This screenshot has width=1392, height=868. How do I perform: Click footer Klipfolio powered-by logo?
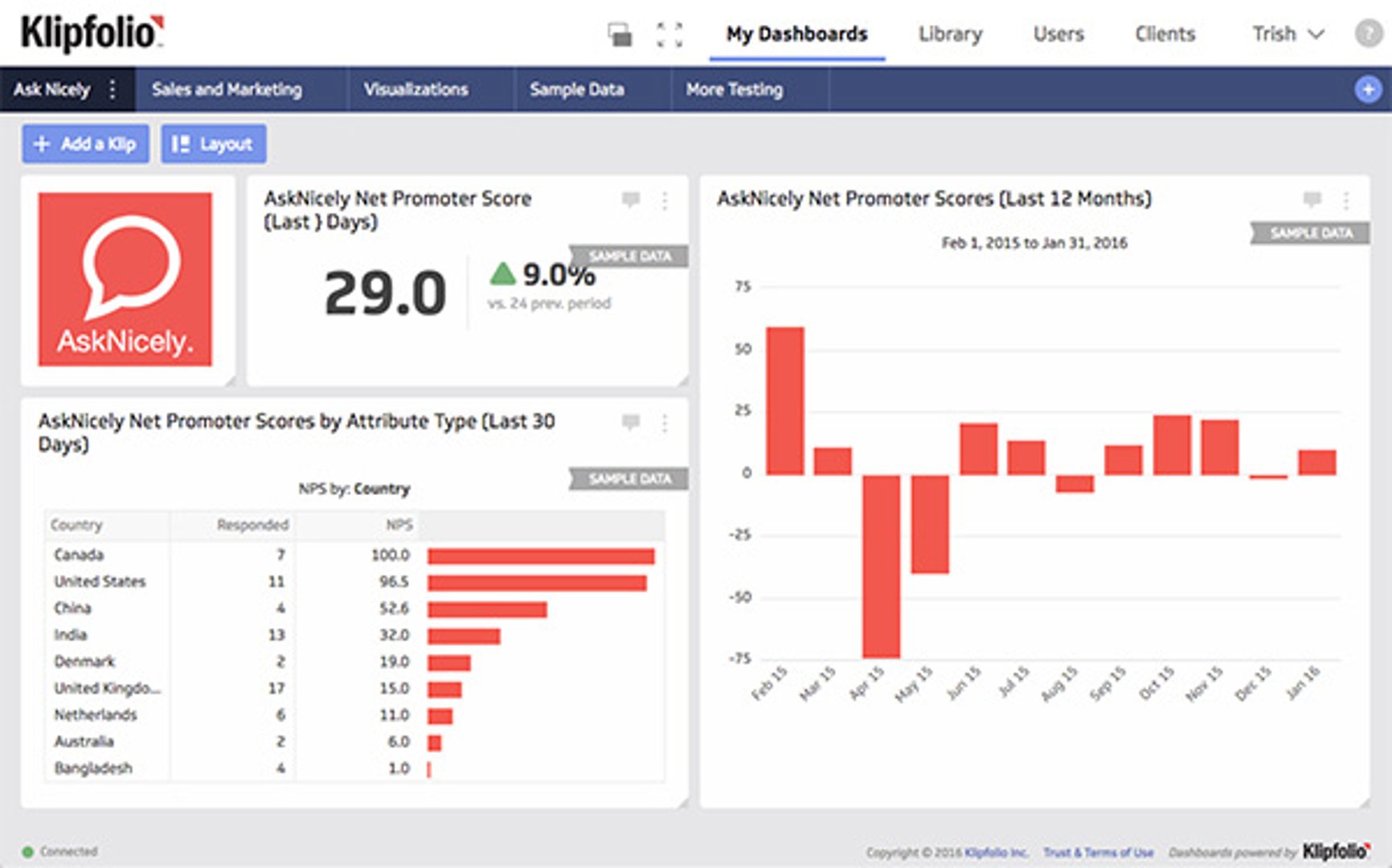pyautogui.click(x=1336, y=851)
